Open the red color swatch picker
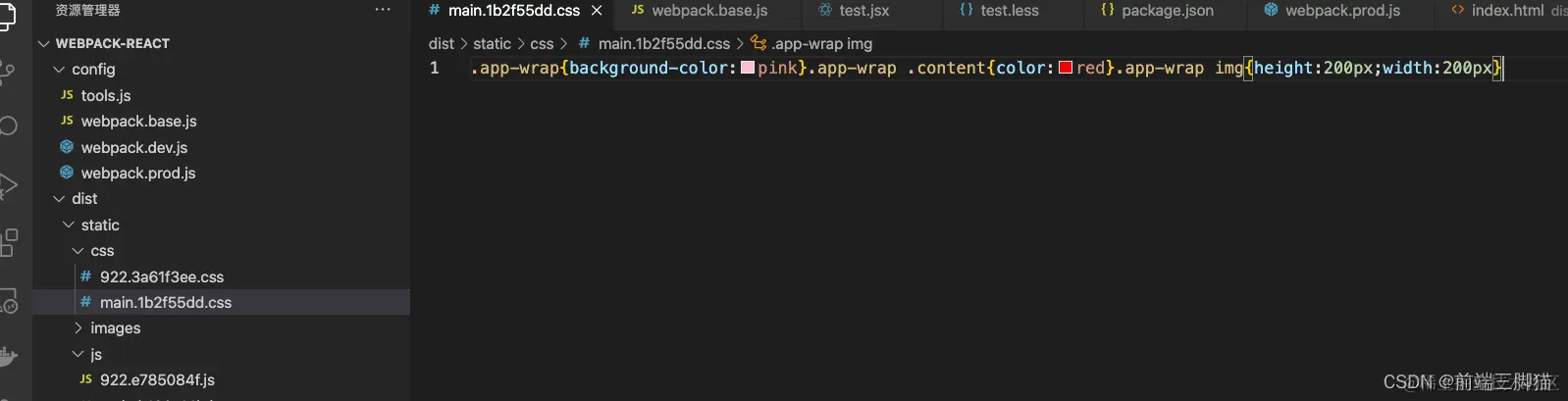Viewport: 1568px width, 401px height. point(1066,68)
